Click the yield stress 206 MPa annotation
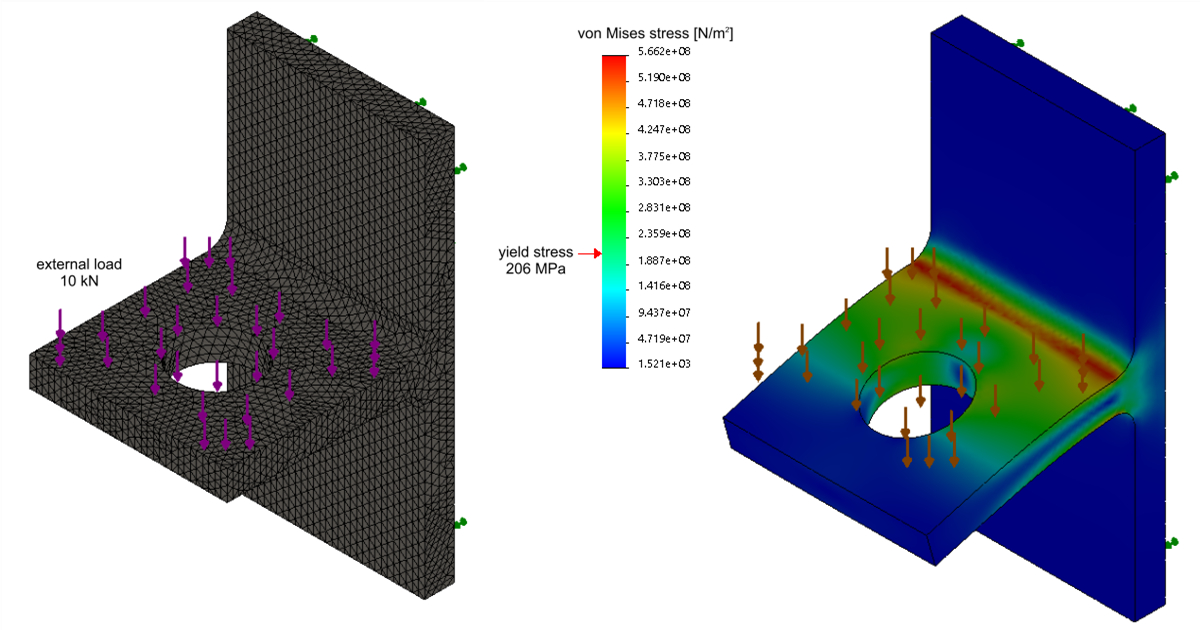Image resolution: width=1200 pixels, height=630 pixels. tap(538, 260)
